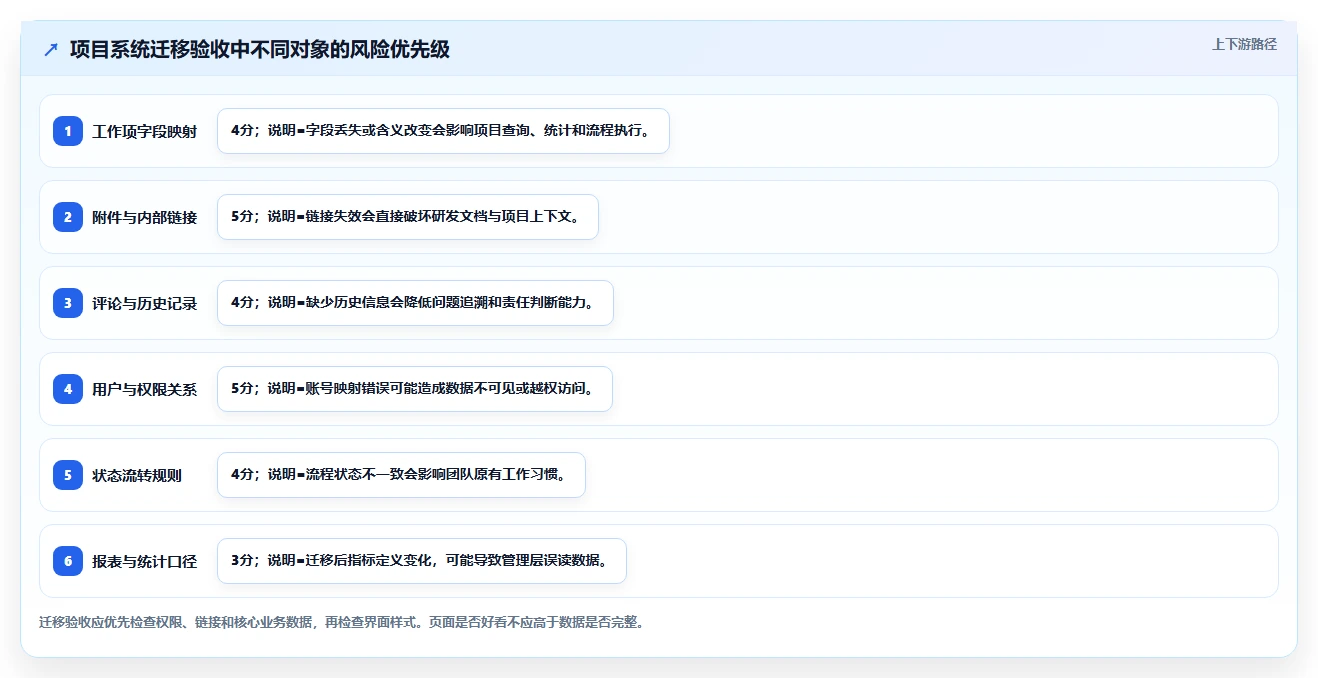Select number badge 1
Image resolution: width=1318 pixels, height=678 pixels.
tap(68, 131)
